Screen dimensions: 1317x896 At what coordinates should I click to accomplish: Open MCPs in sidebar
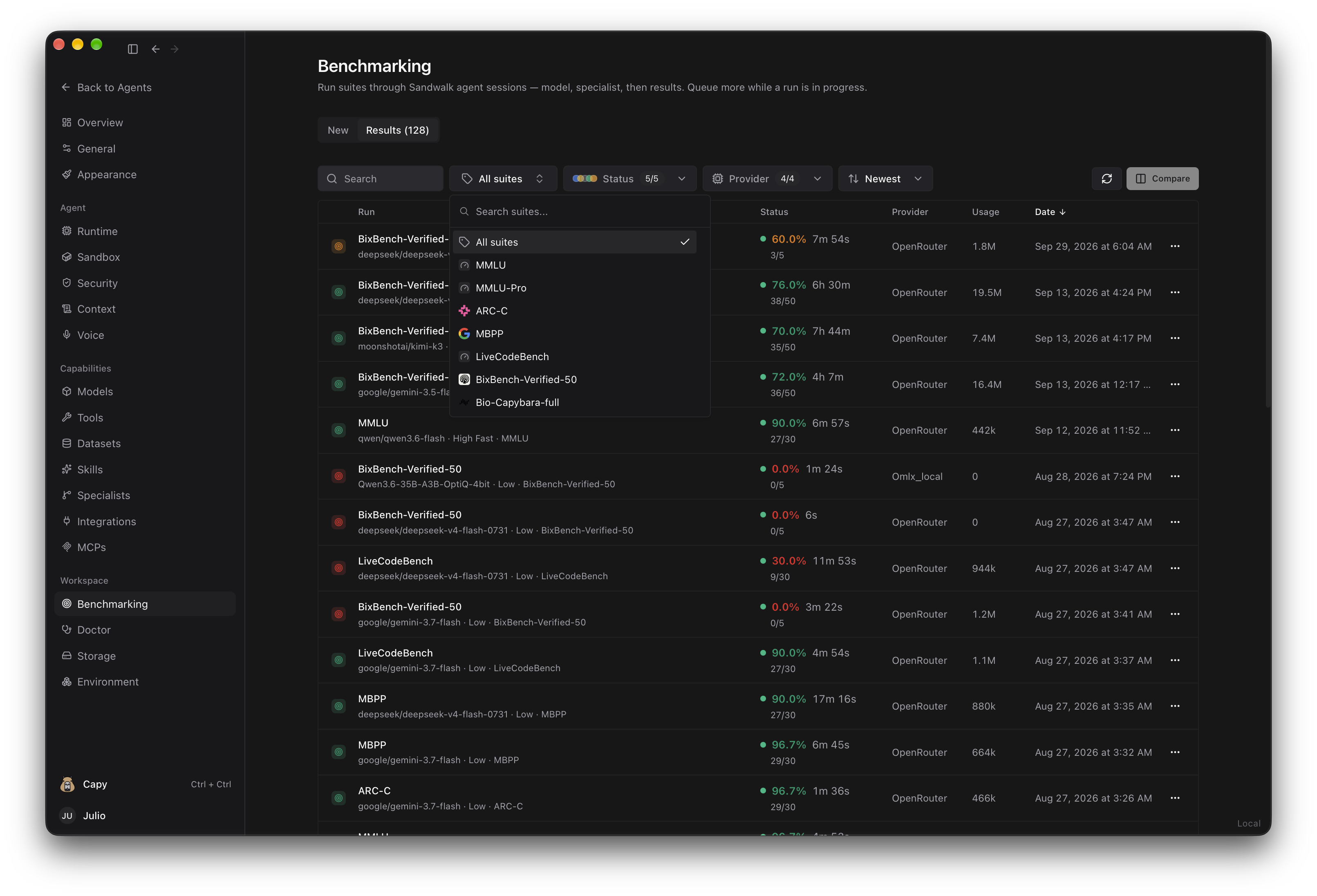[145, 547]
